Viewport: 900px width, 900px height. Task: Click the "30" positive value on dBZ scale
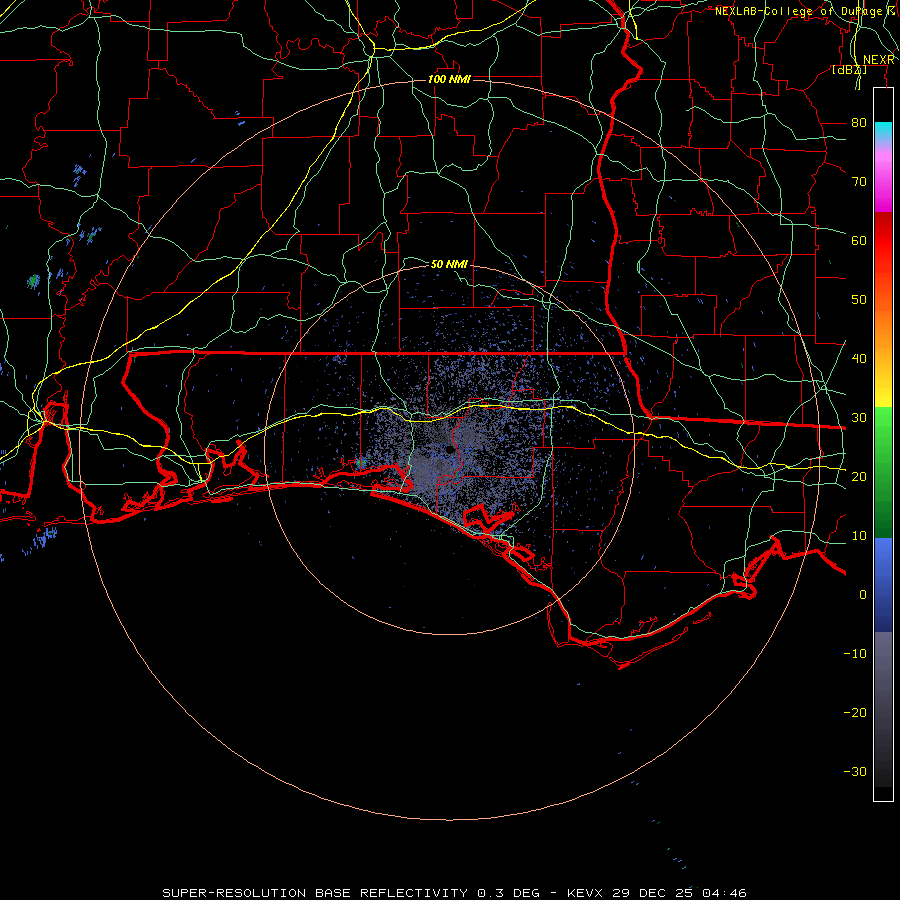tap(859, 417)
